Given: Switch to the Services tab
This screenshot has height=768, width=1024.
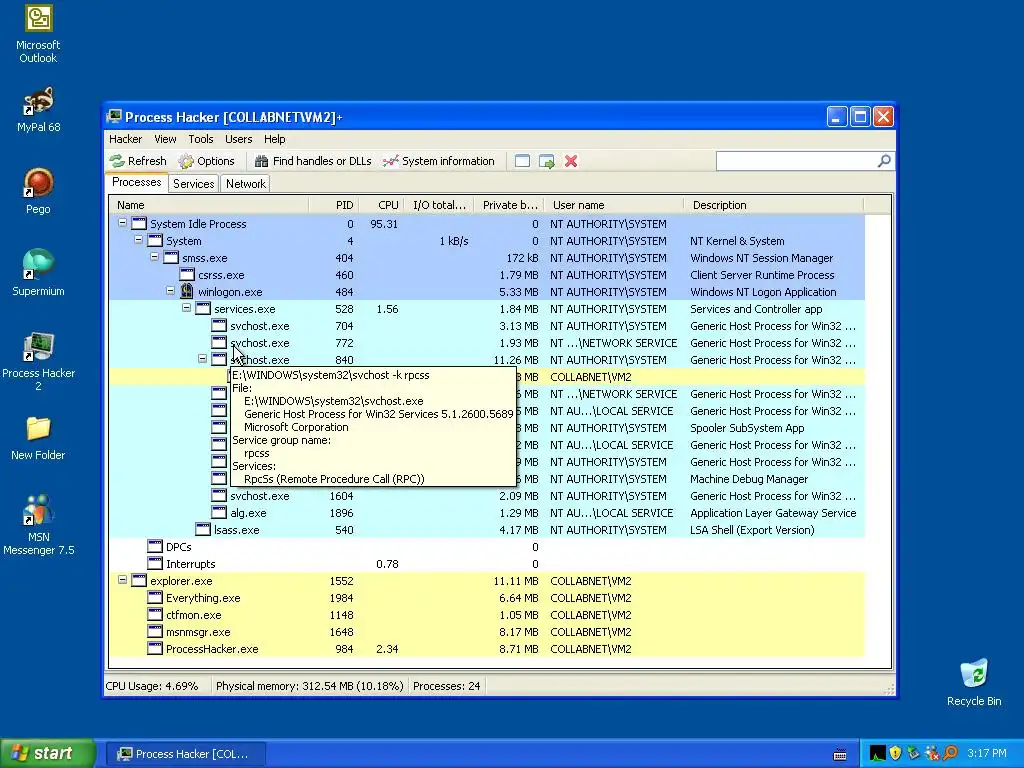Looking at the screenshot, I should [193, 184].
